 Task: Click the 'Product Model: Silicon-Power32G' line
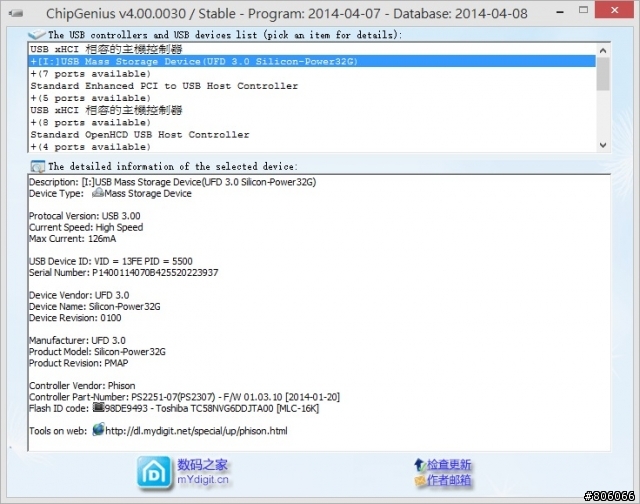pyautogui.click(x=98, y=352)
